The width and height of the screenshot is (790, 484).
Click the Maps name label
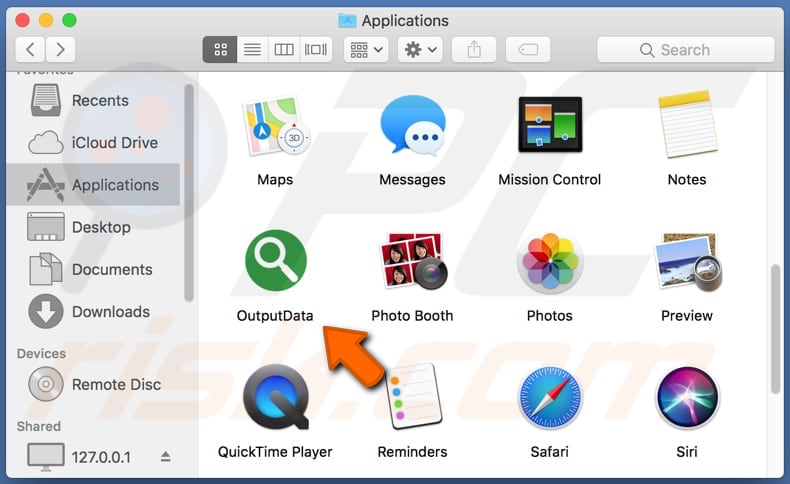[275, 179]
